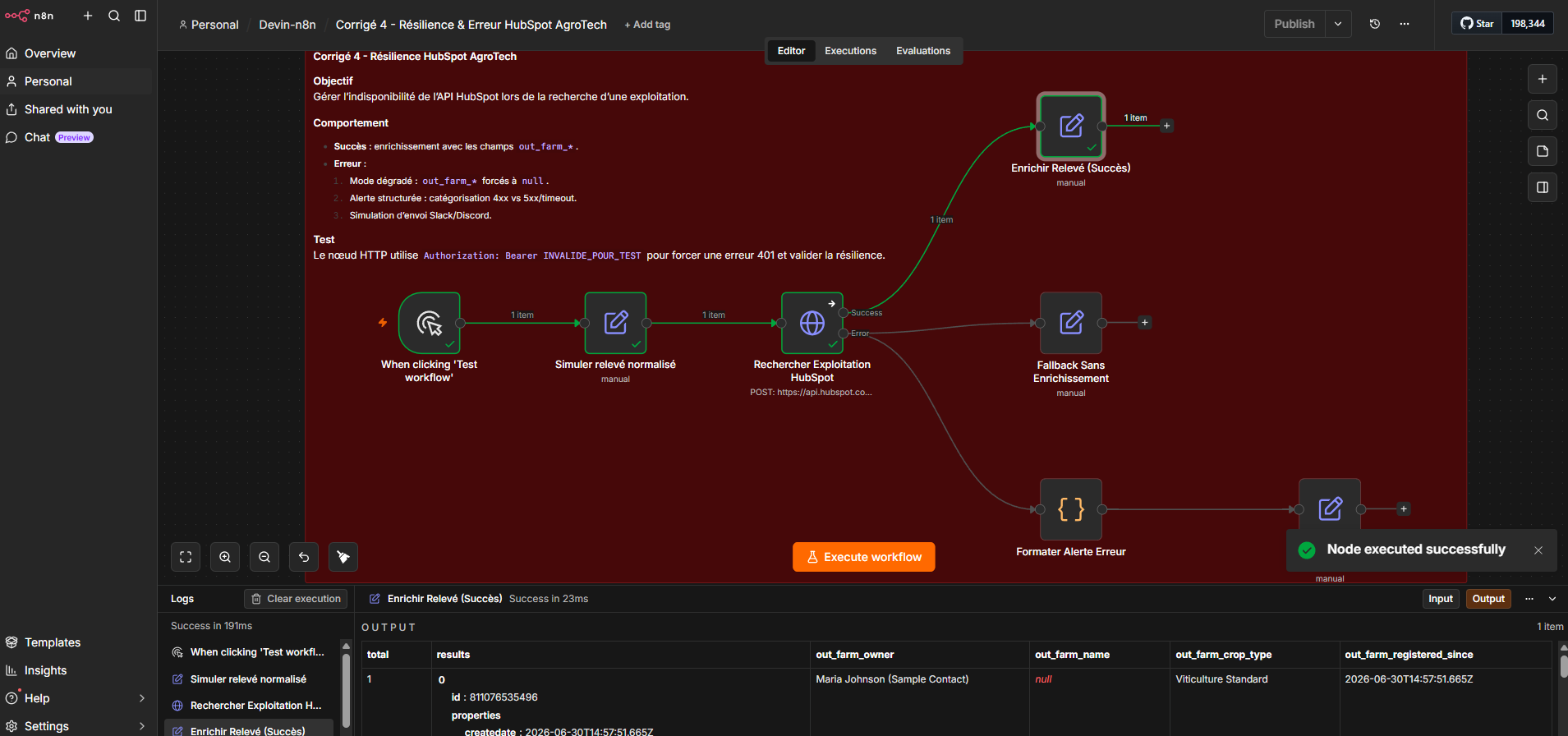
Task: Open Personal in the sidebar
Action: click(x=77, y=81)
